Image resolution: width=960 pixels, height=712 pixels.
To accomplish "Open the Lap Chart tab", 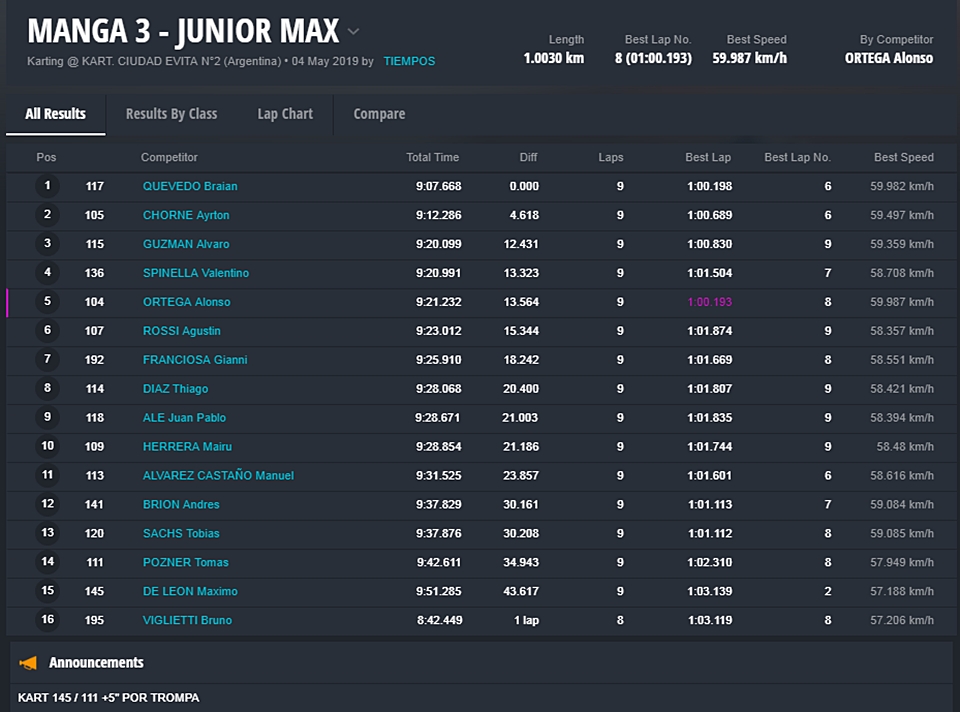I will click(x=285, y=114).
